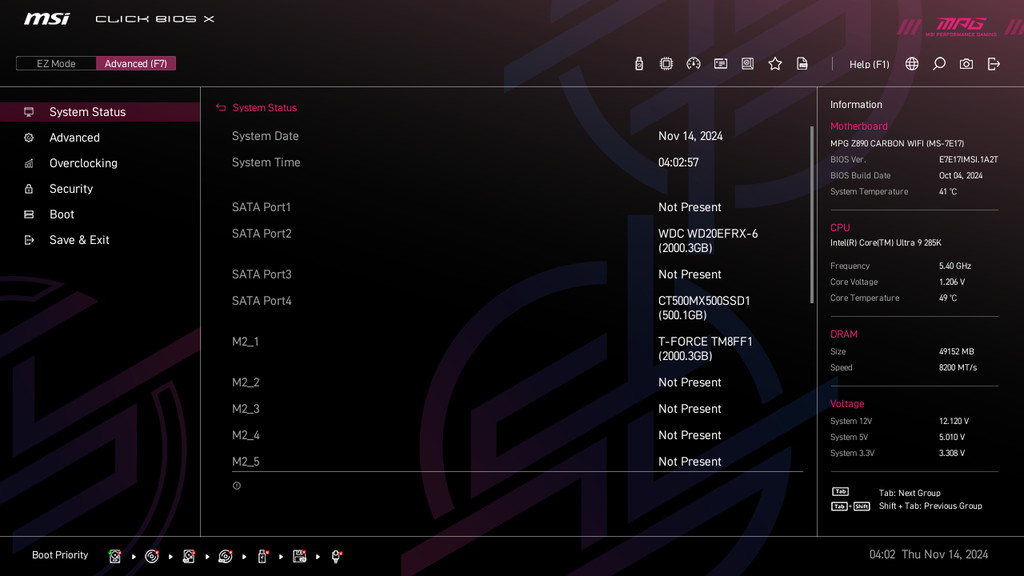This screenshot has height=576, width=1024.
Task: Switch to EZ Mode
Action: tap(56, 63)
